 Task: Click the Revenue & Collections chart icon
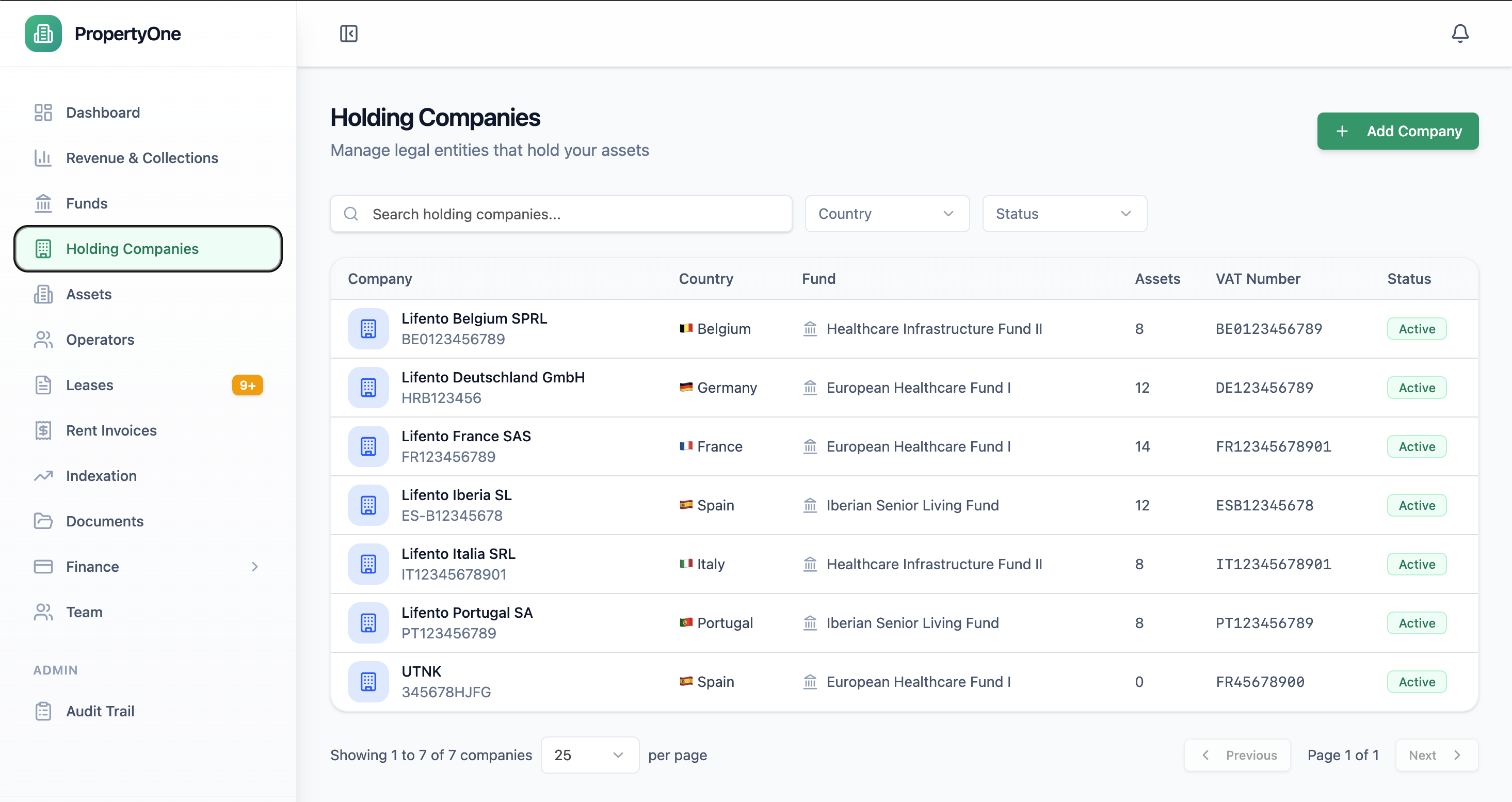(x=43, y=158)
